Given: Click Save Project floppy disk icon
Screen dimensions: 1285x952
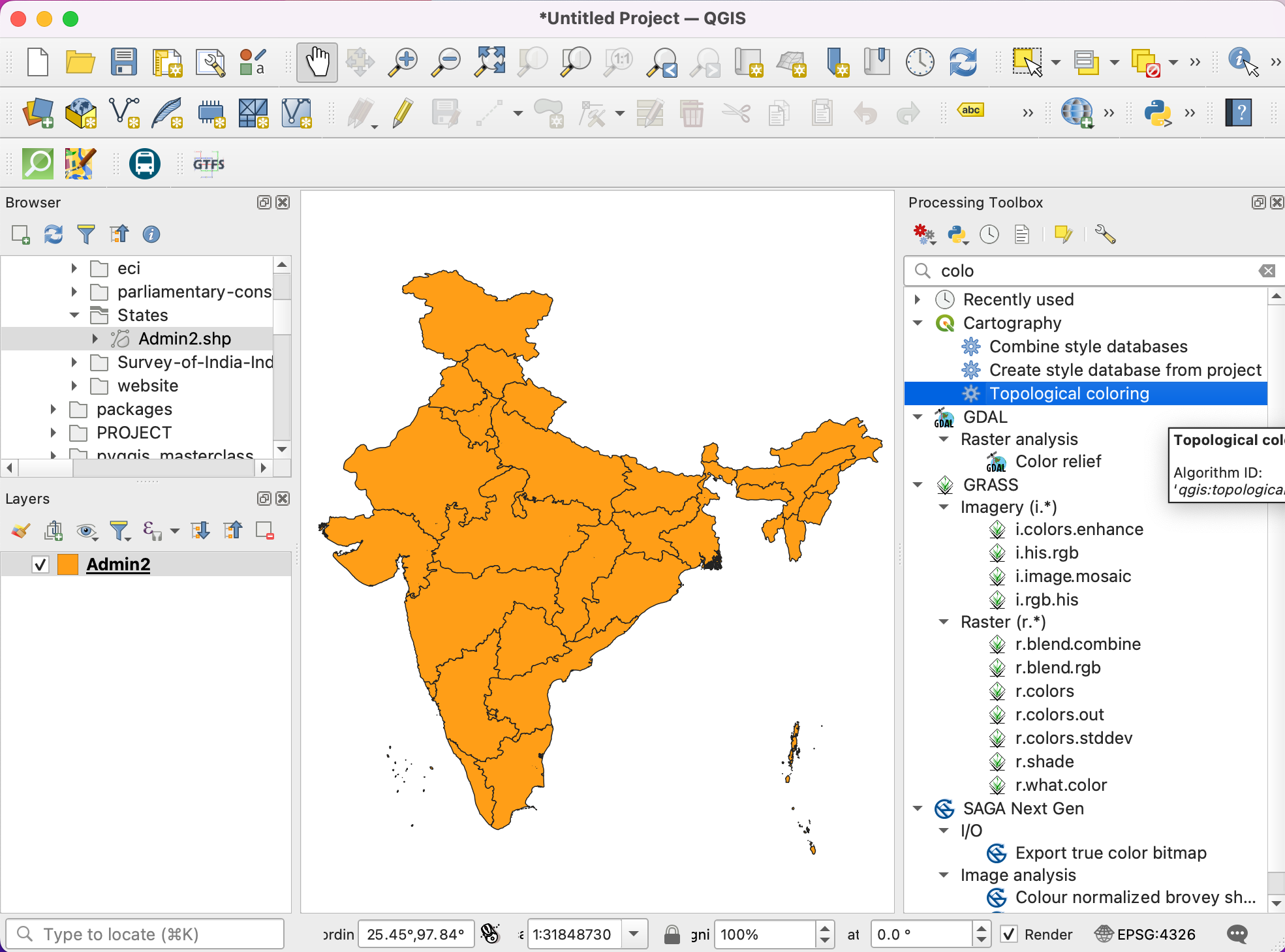Looking at the screenshot, I should (x=123, y=63).
